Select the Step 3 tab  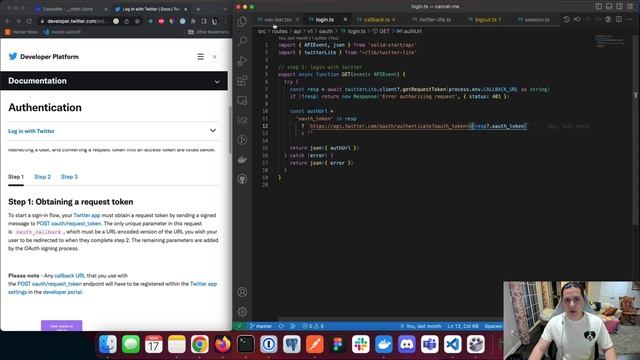pyautogui.click(x=69, y=177)
